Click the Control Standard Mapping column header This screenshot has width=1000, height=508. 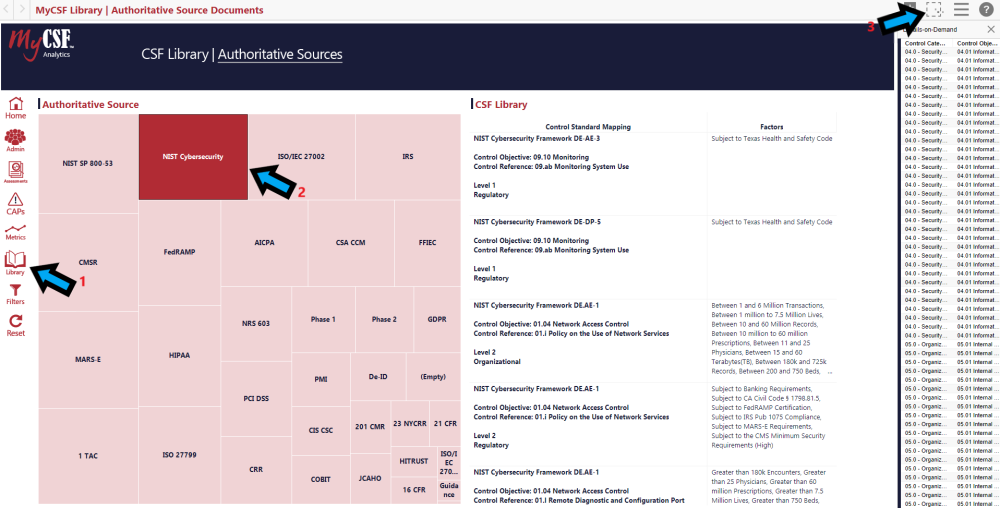click(588, 127)
